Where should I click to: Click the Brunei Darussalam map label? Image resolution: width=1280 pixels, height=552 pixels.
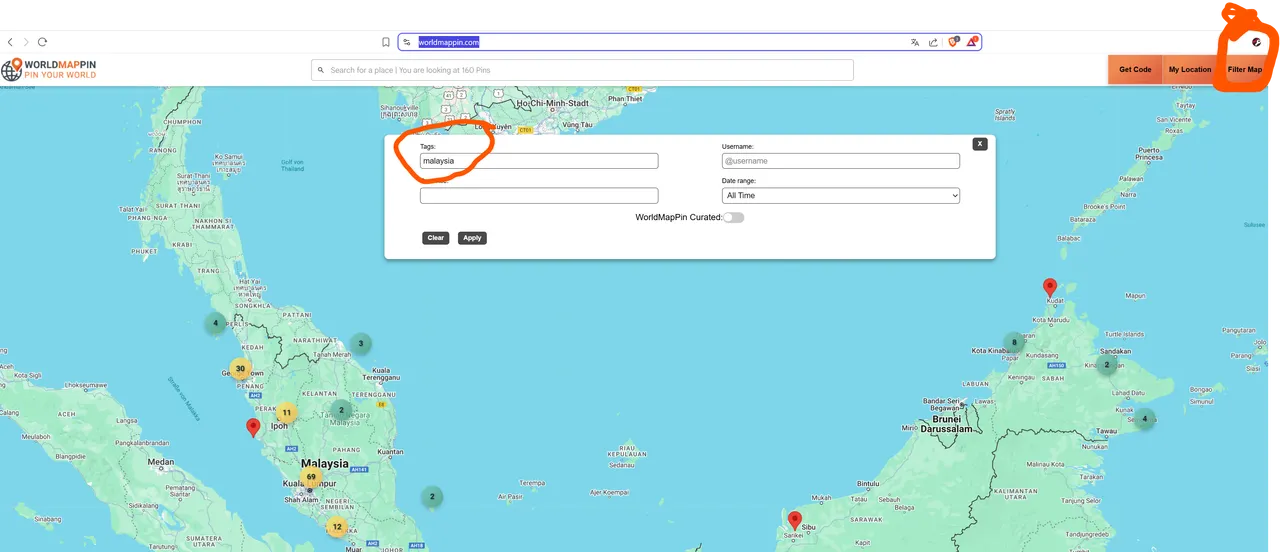point(946,425)
